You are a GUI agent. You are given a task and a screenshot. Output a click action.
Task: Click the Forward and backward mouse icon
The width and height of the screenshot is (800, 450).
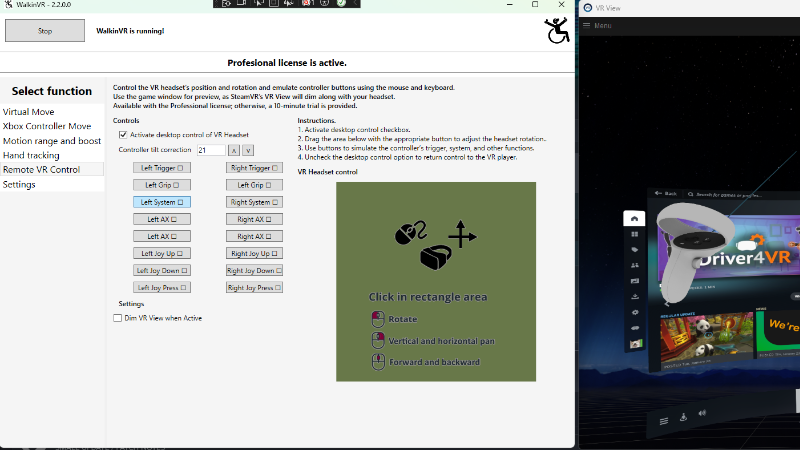377,362
